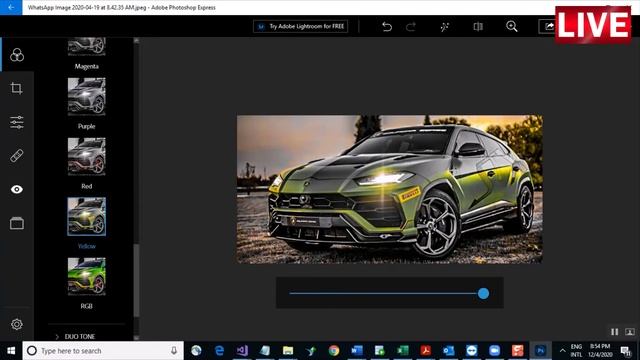Expand the DUO TONE section
The height and width of the screenshot is (360, 640).
tap(76, 336)
